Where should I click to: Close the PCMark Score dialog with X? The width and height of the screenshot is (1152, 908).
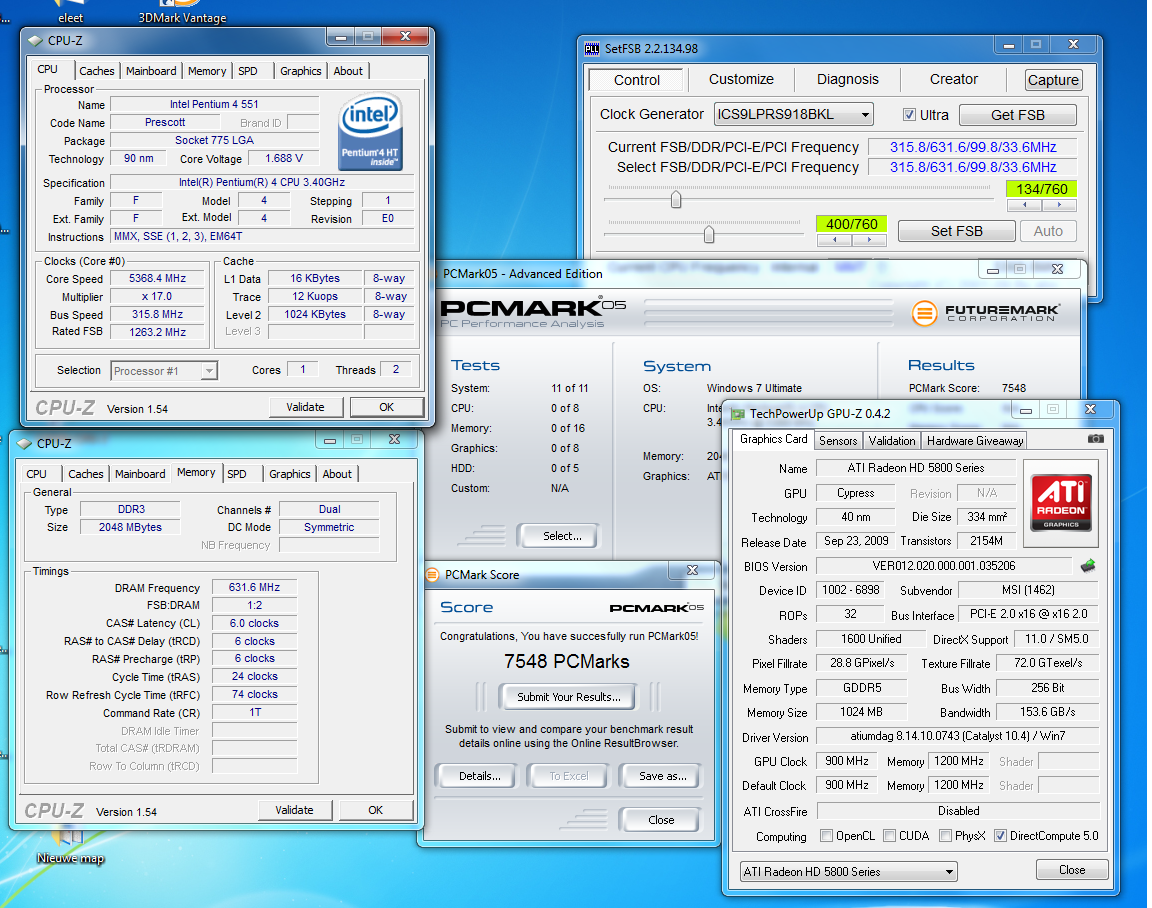[692, 570]
